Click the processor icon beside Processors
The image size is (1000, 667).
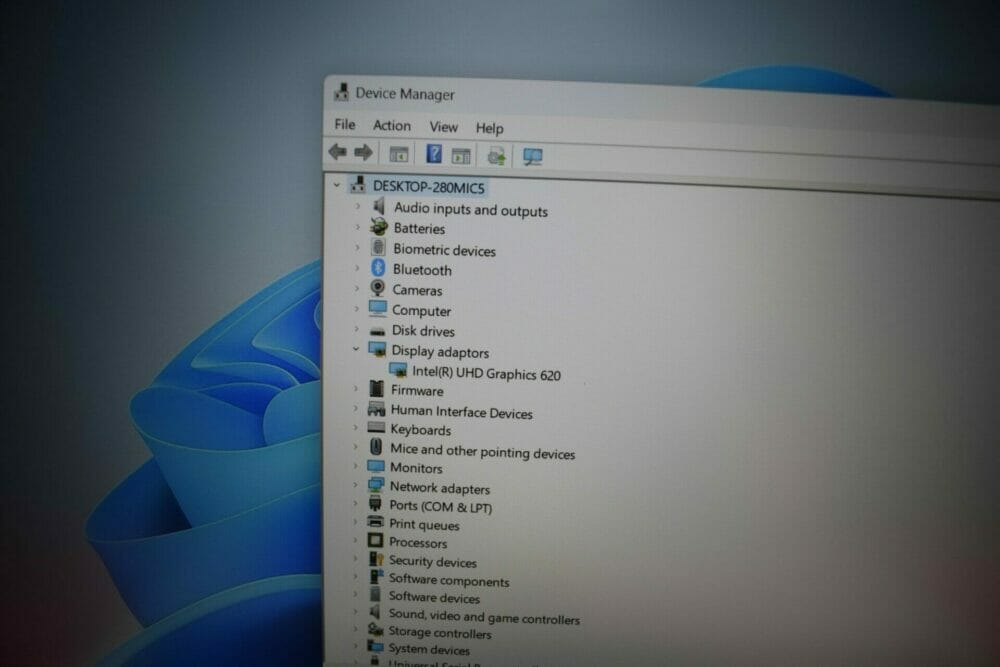(x=375, y=540)
